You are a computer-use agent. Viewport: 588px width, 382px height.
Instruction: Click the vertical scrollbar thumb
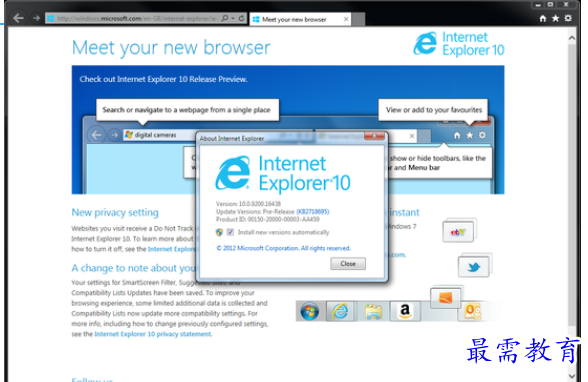[572, 185]
